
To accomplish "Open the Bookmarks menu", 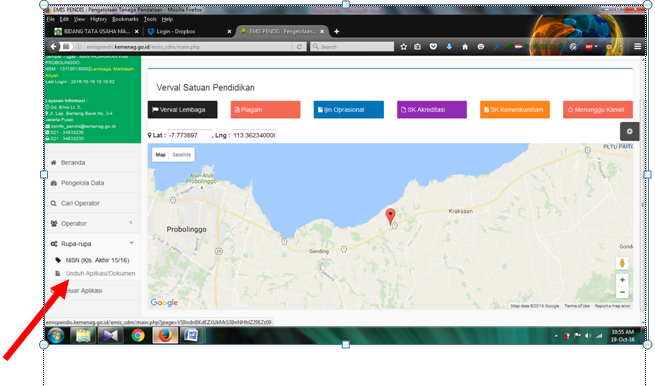I will coord(125,19).
